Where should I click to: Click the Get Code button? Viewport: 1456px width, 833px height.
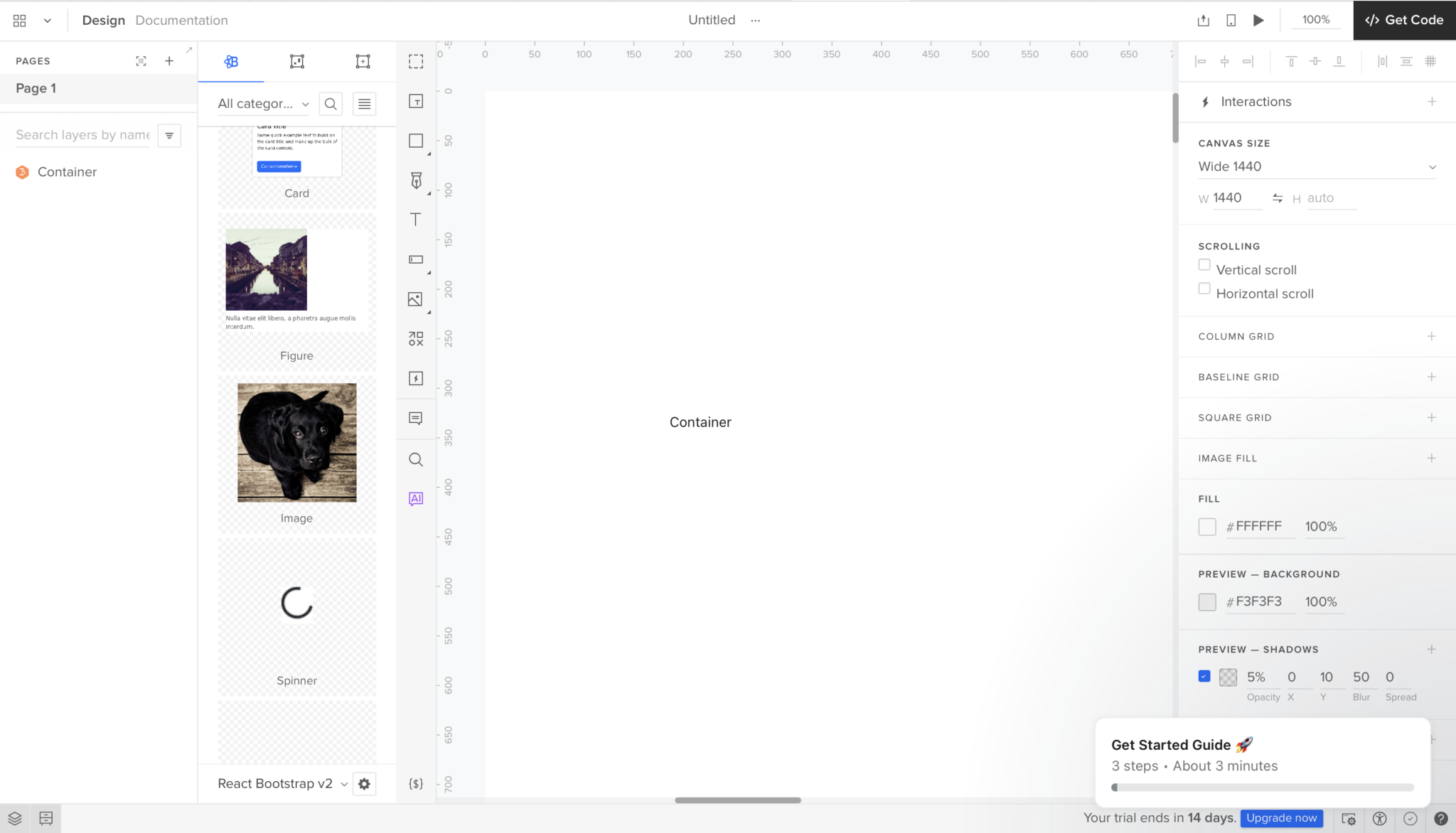tap(1404, 20)
